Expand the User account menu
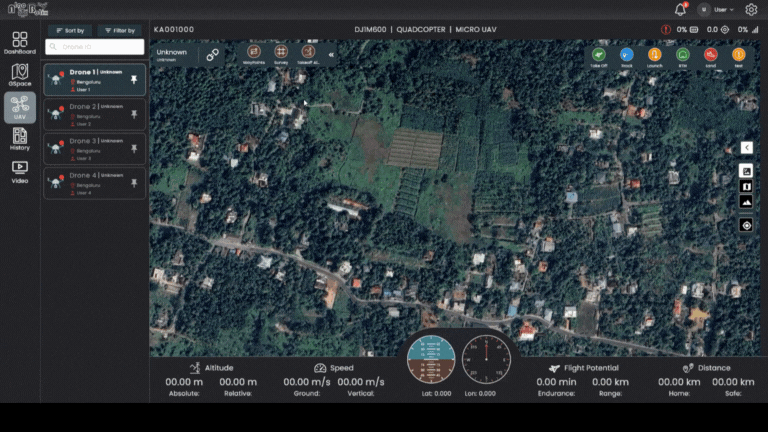Viewport: 768px width, 432px height. (718, 9)
